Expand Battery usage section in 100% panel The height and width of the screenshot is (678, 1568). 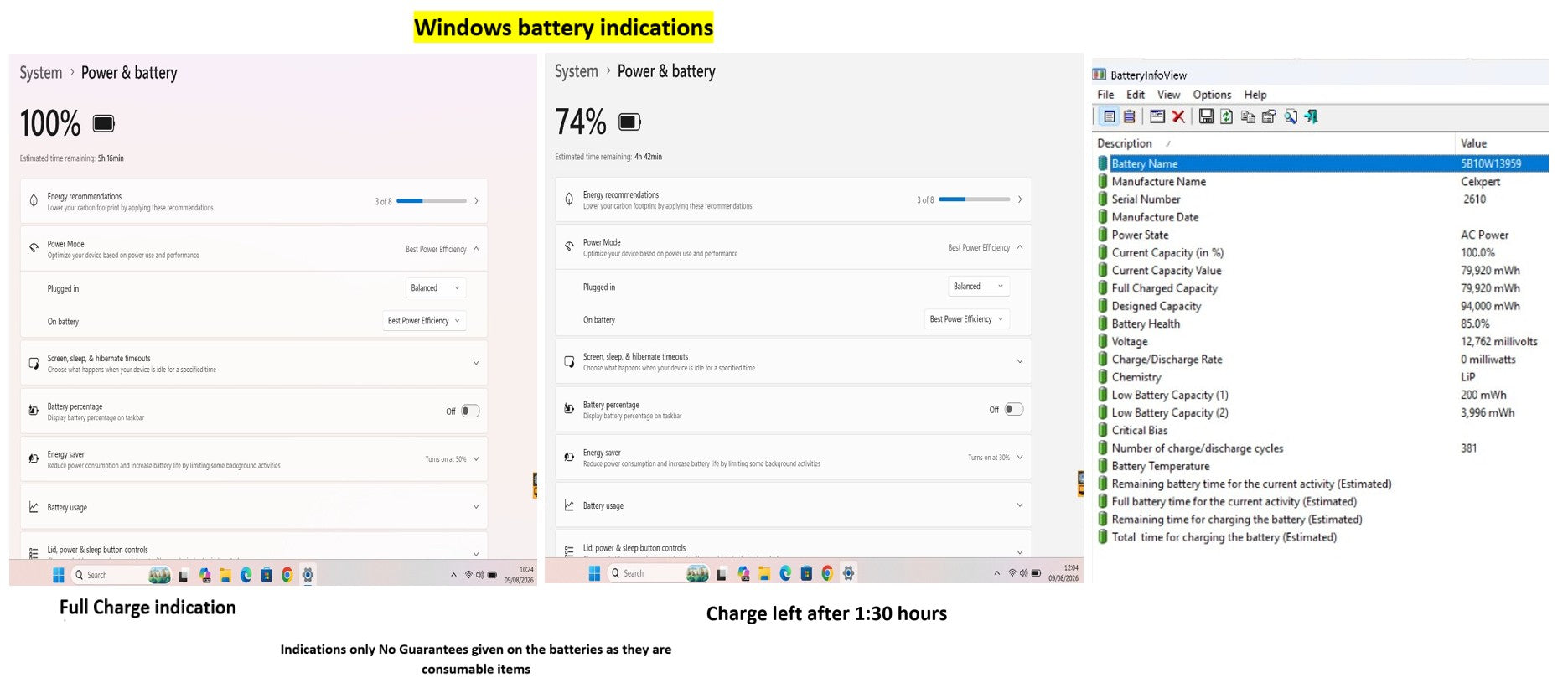coord(254,507)
